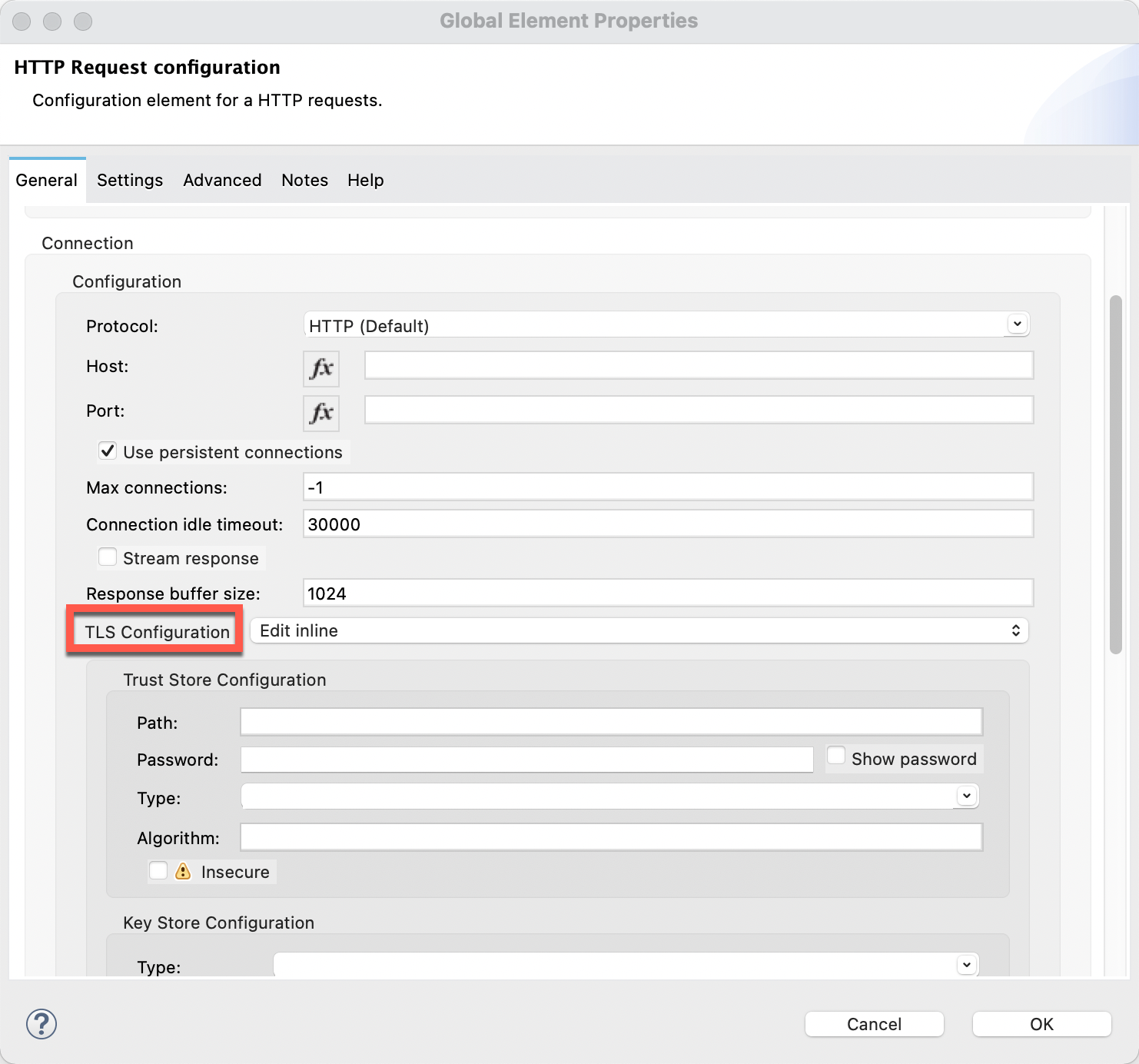Check the Show password box
Image resolution: width=1139 pixels, height=1064 pixels.
point(837,756)
